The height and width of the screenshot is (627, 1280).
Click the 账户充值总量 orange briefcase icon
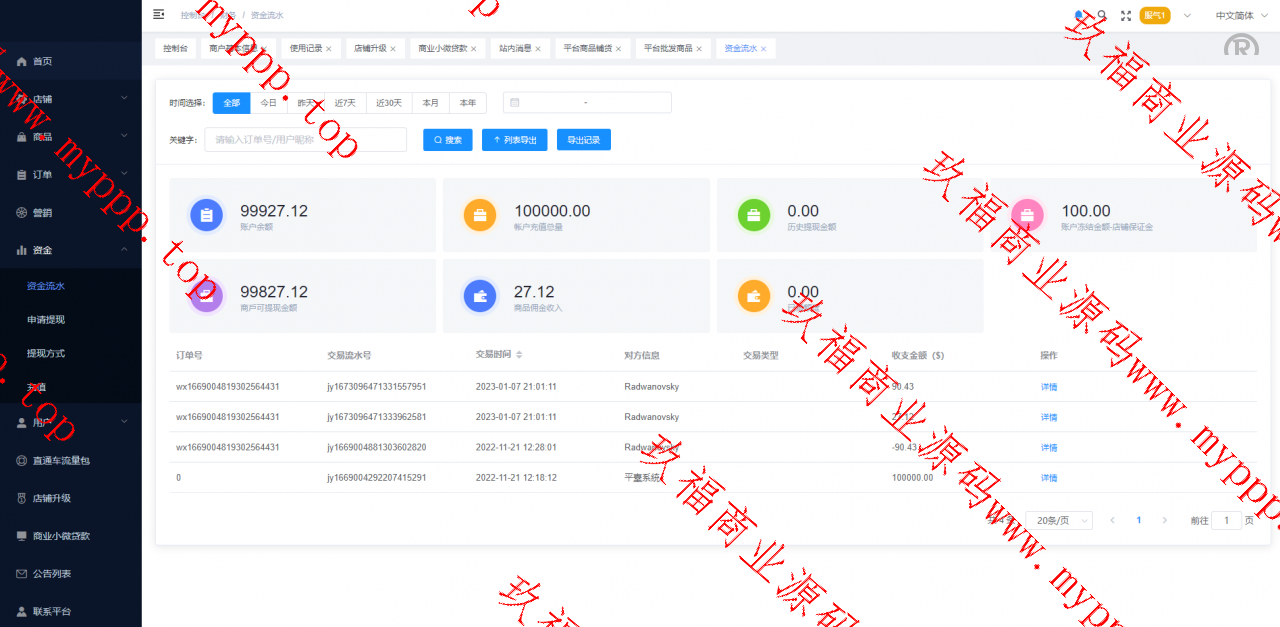click(480, 215)
